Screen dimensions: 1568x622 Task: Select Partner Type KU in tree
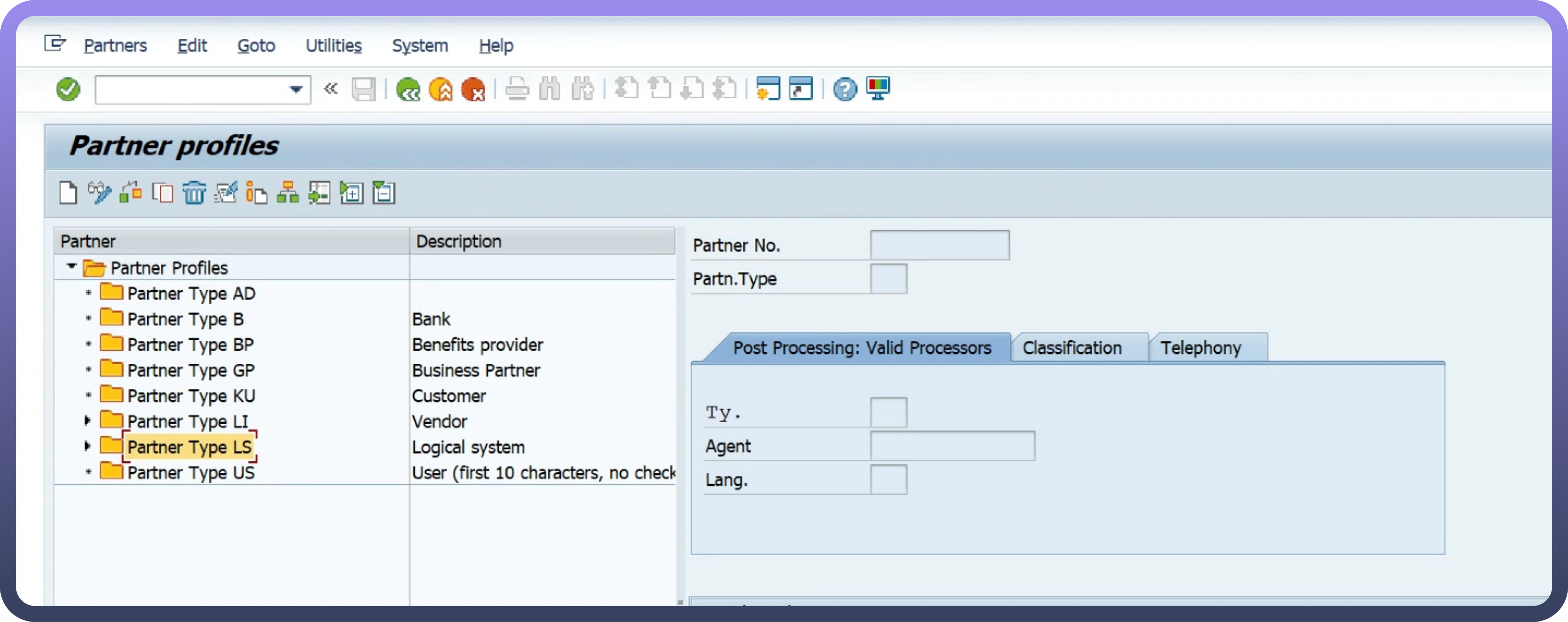point(190,396)
